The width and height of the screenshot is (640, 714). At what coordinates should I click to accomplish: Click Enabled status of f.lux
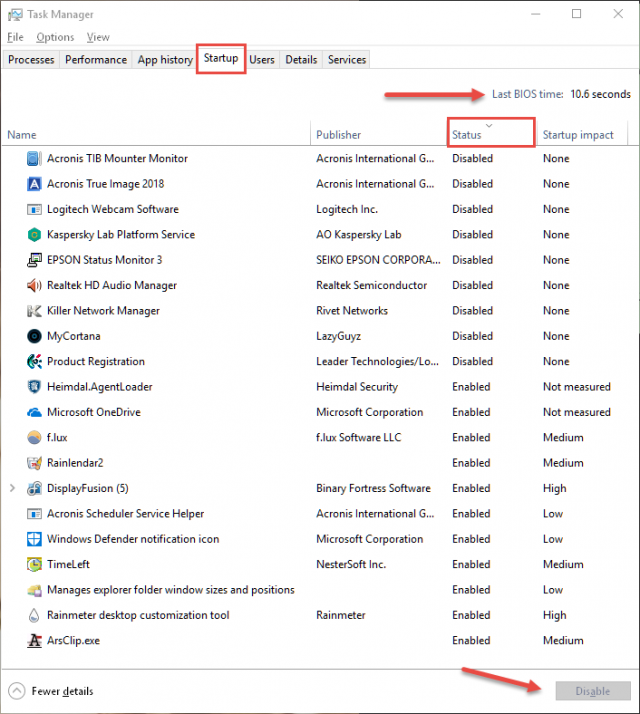471,438
